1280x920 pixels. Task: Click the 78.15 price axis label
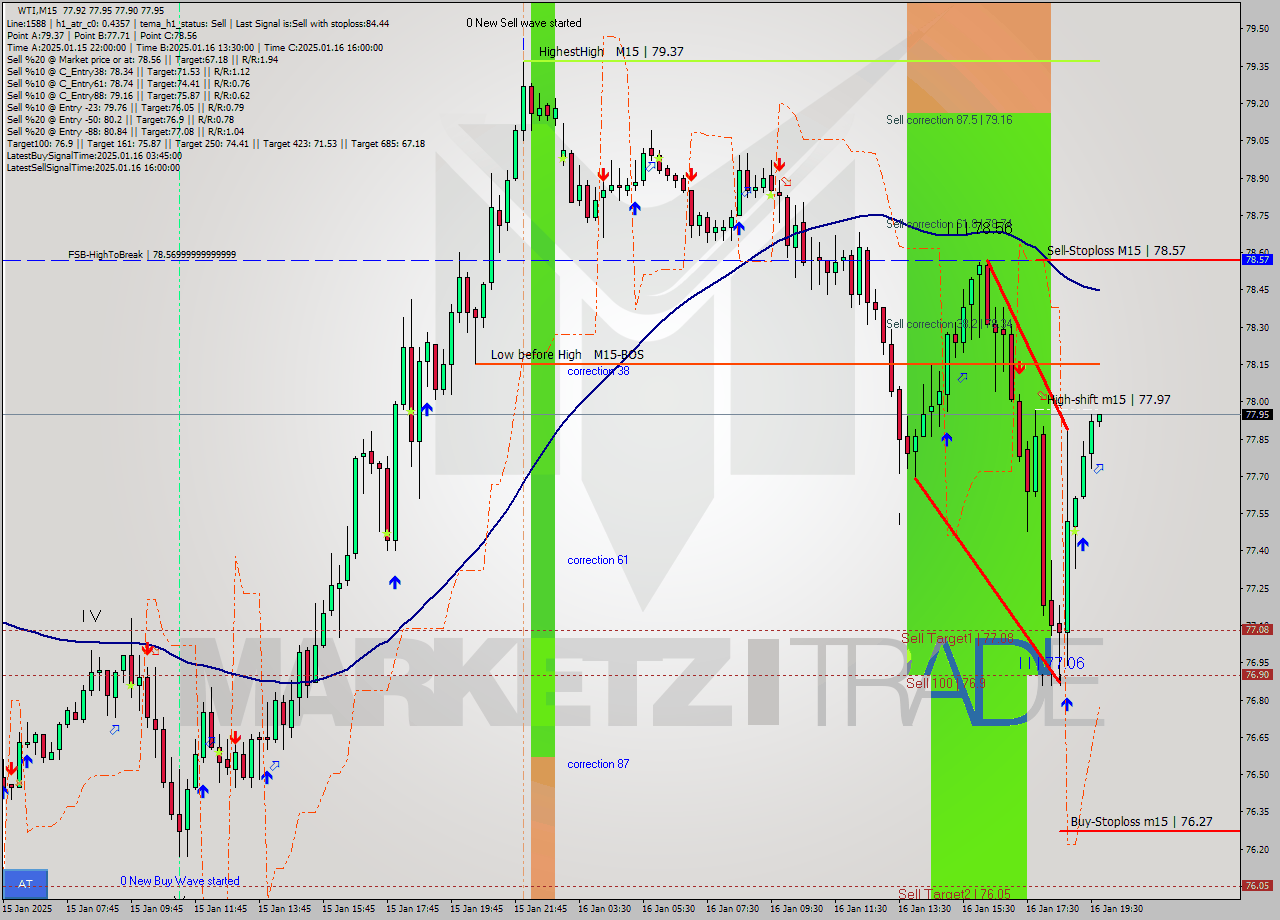click(x=1257, y=364)
